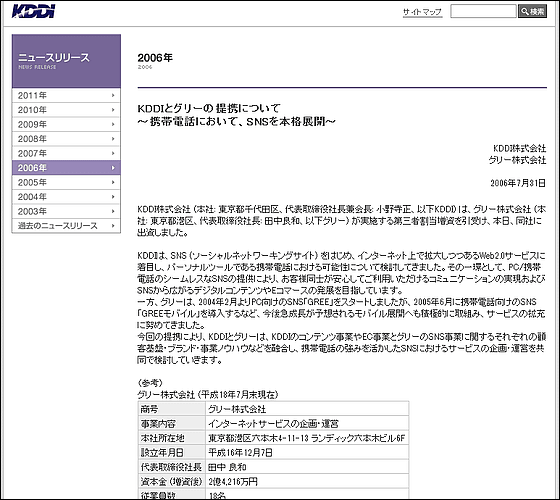The image size is (560, 500).
Task: Open 2009年 news releases
Action: (x=66, y=124)
